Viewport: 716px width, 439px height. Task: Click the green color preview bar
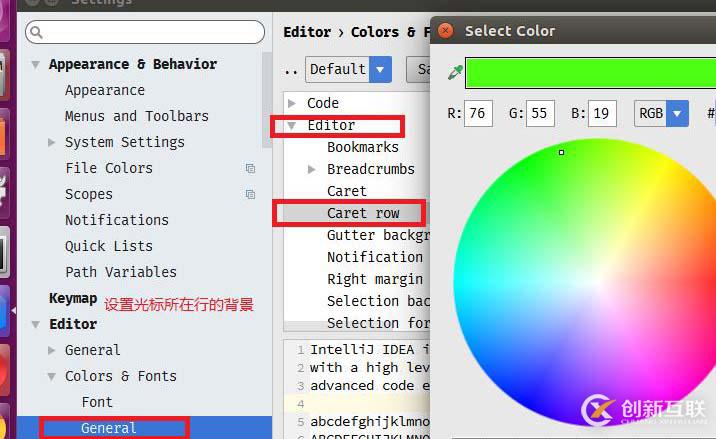coord(591,73)
